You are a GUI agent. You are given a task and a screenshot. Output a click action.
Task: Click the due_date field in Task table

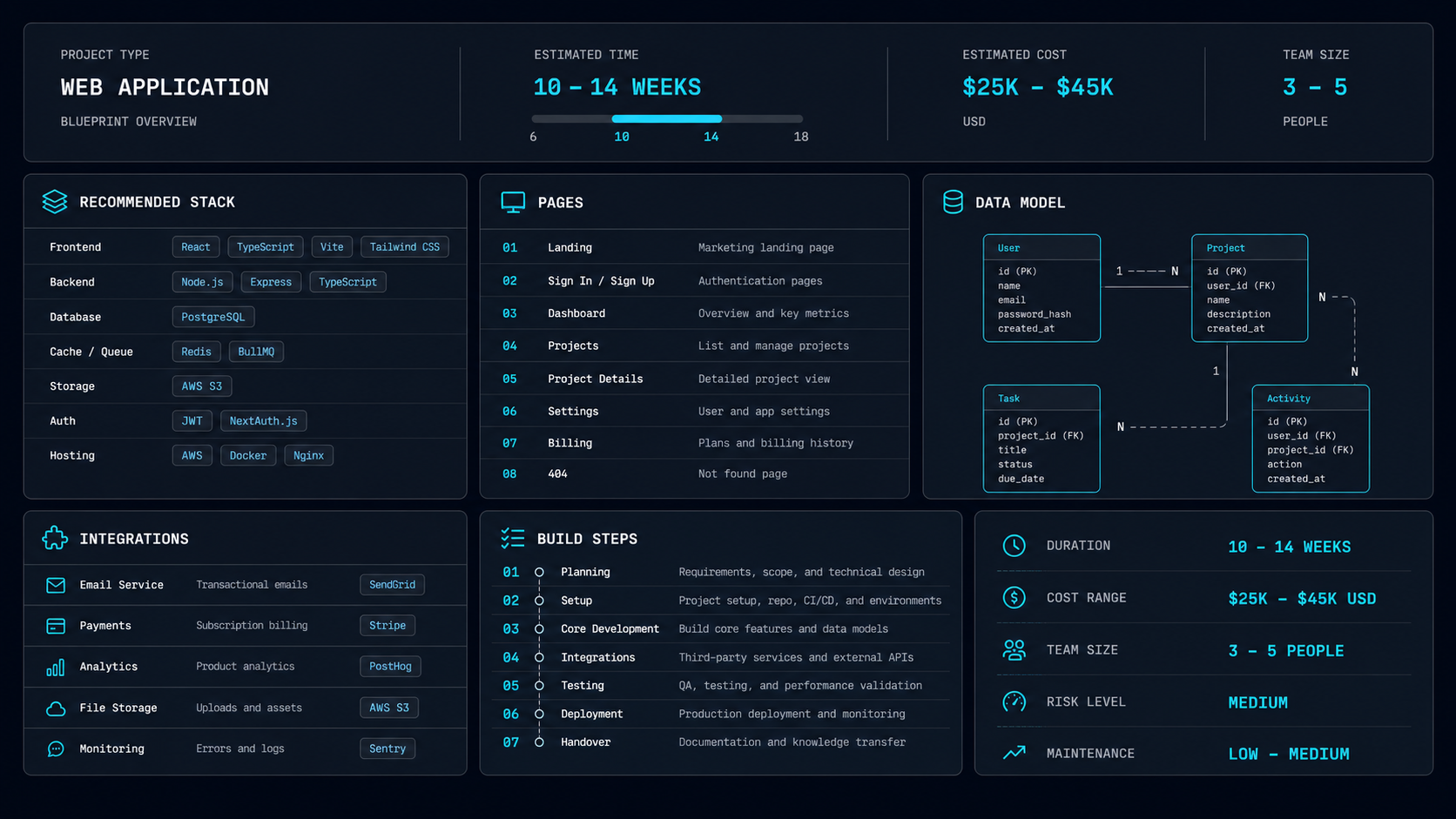pyautogui.click(x=1021, y=479)
